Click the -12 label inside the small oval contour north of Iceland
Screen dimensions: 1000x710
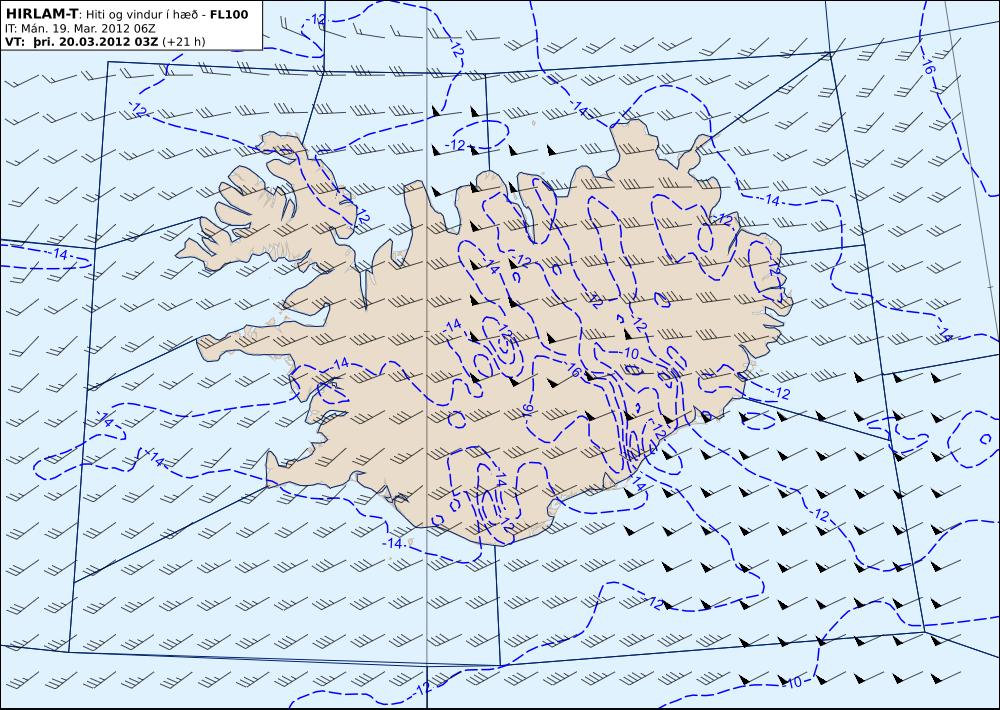(455, 145)
